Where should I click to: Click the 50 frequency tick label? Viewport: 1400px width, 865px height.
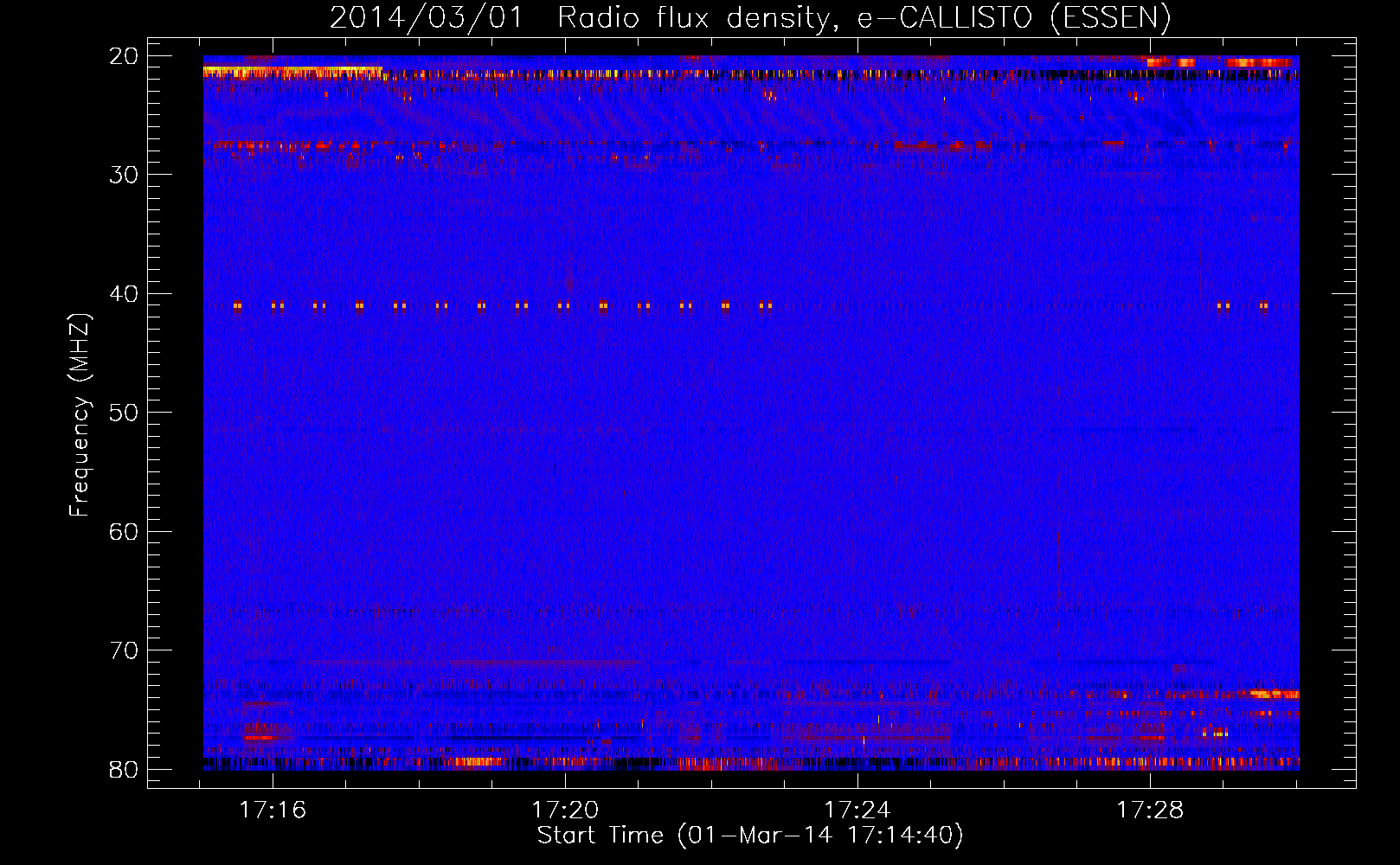click(x=124, y=413)
